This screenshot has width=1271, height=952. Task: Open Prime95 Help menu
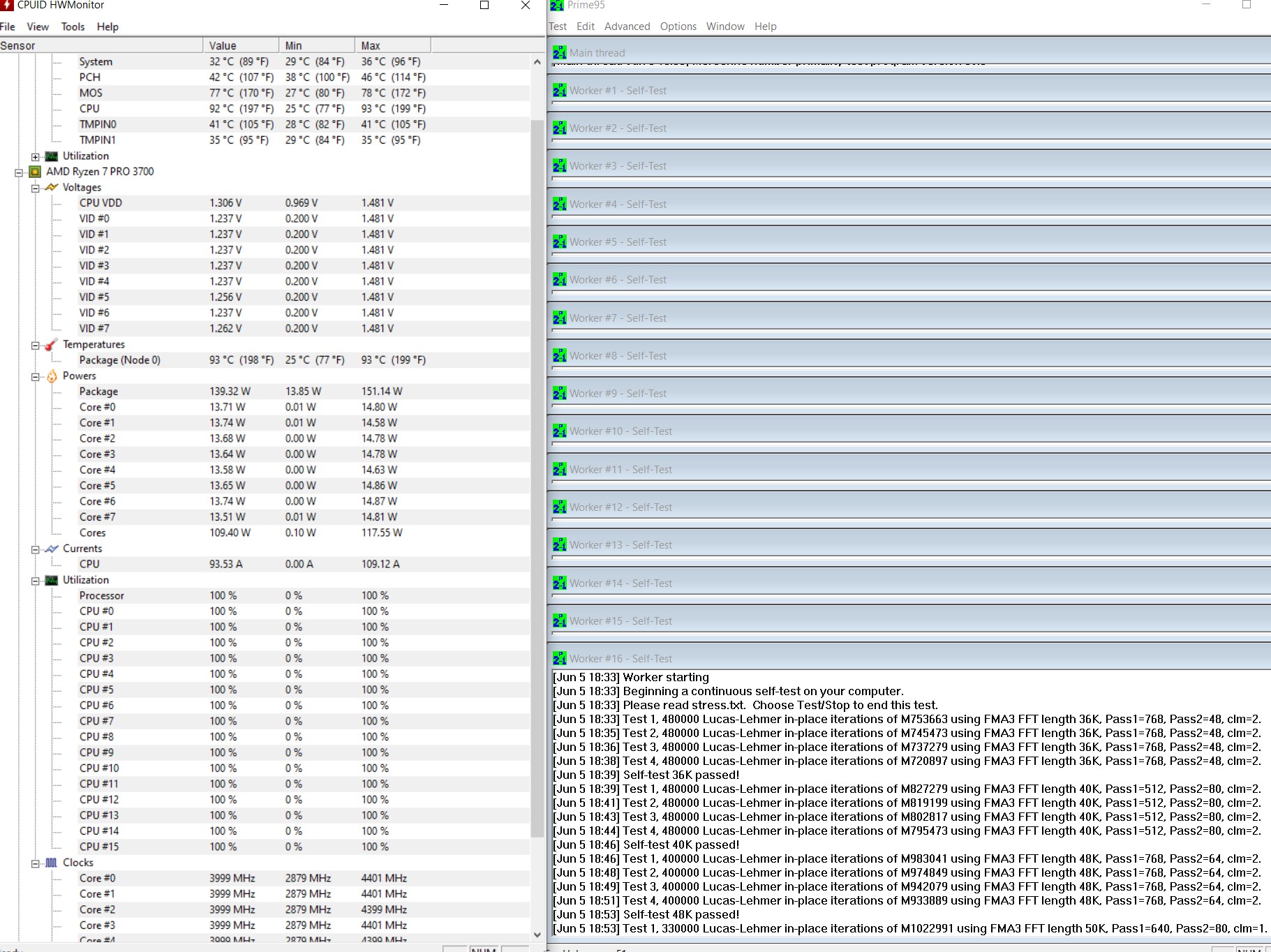point(765,27)
